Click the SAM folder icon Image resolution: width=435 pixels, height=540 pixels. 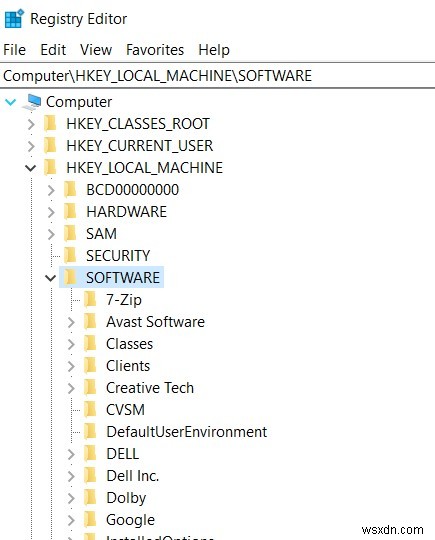[x=70, y=234]
